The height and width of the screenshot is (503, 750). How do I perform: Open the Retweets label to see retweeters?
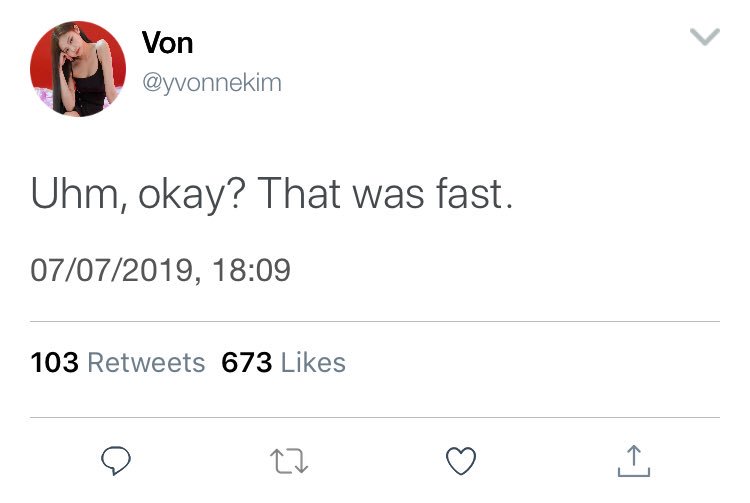pos(146,362)
